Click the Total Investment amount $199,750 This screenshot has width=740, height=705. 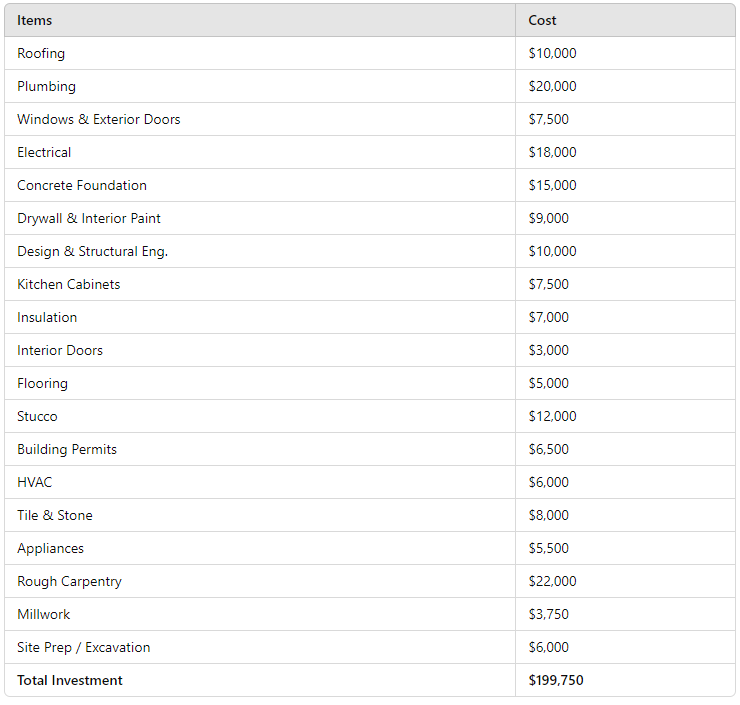click(x=556, y=680)
